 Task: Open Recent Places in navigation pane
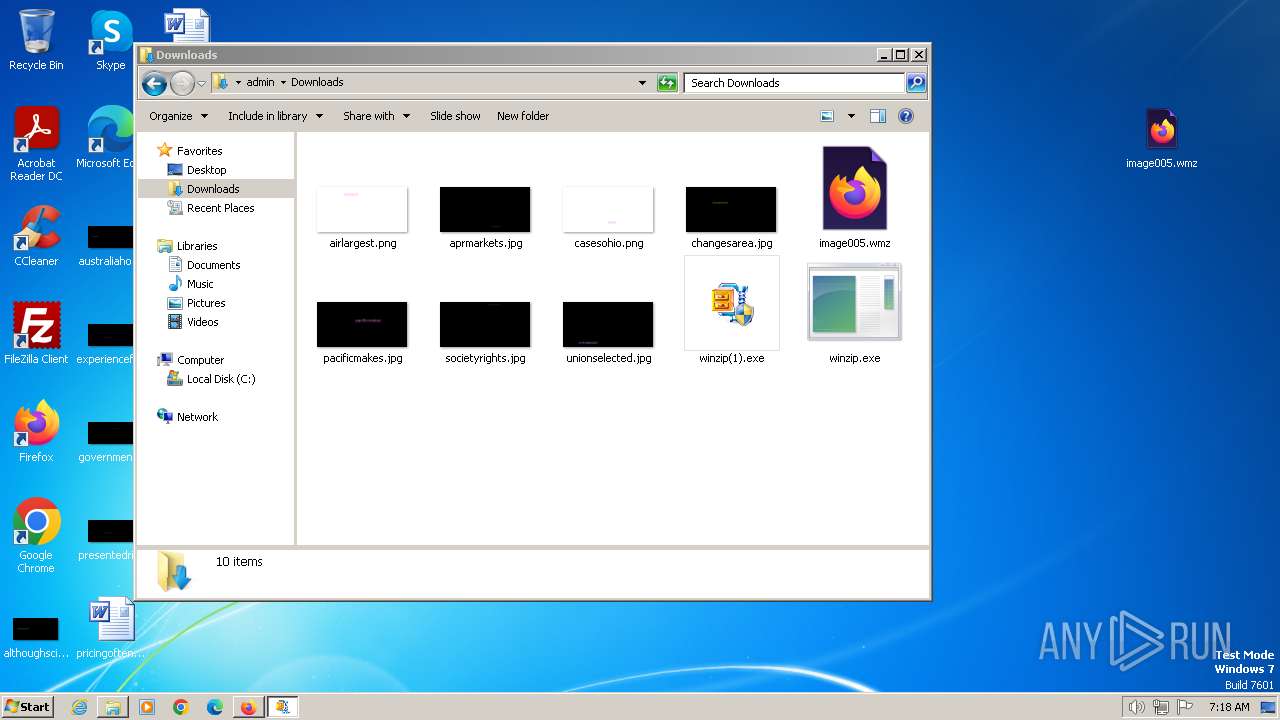(220, 208)
